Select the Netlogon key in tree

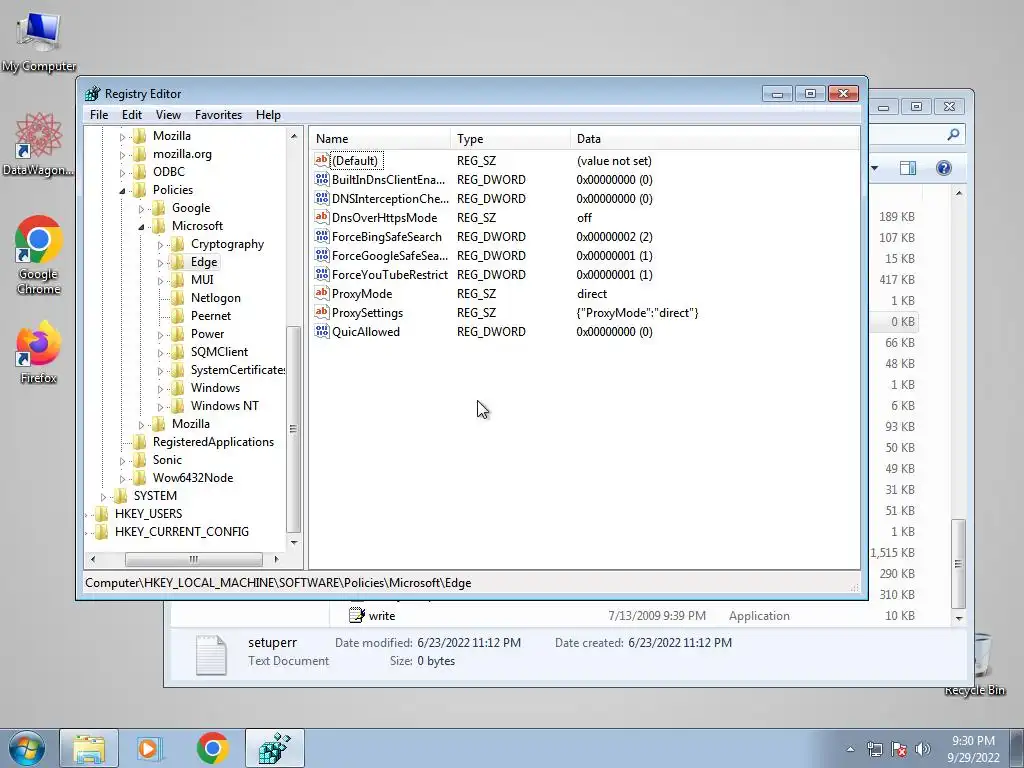(216, 298)
